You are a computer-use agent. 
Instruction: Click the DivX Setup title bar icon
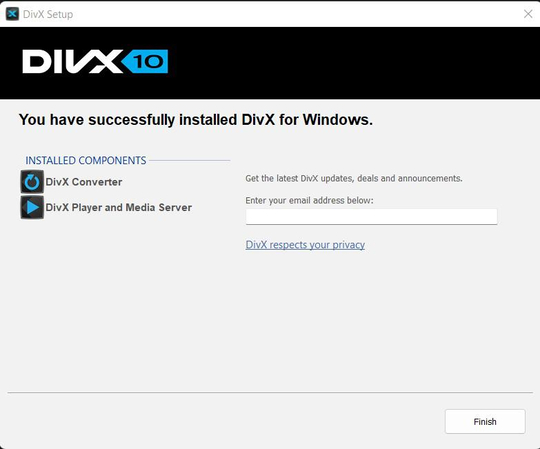click(x=12, y=14)
